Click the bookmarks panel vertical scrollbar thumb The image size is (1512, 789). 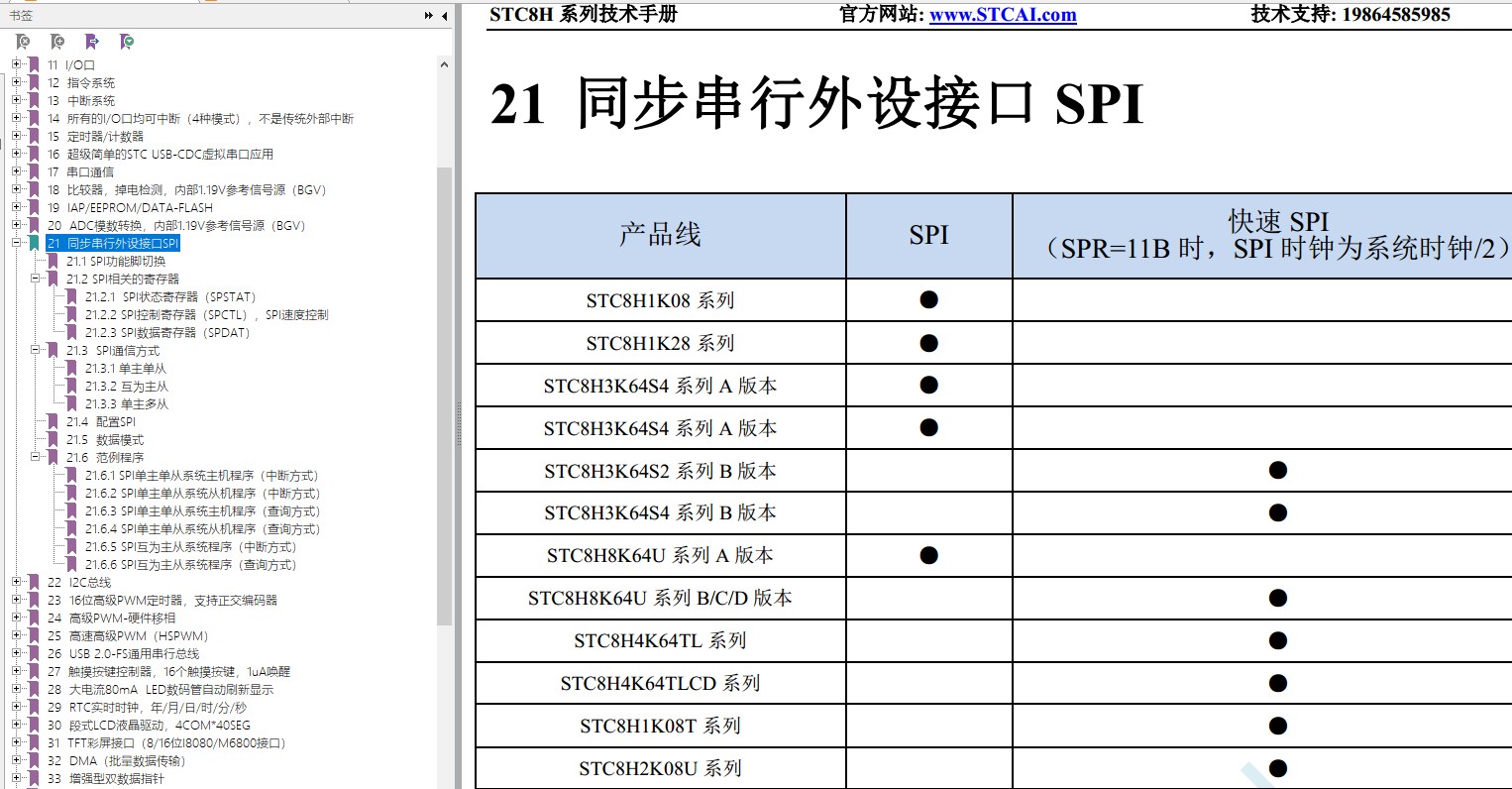pos(444,396)
